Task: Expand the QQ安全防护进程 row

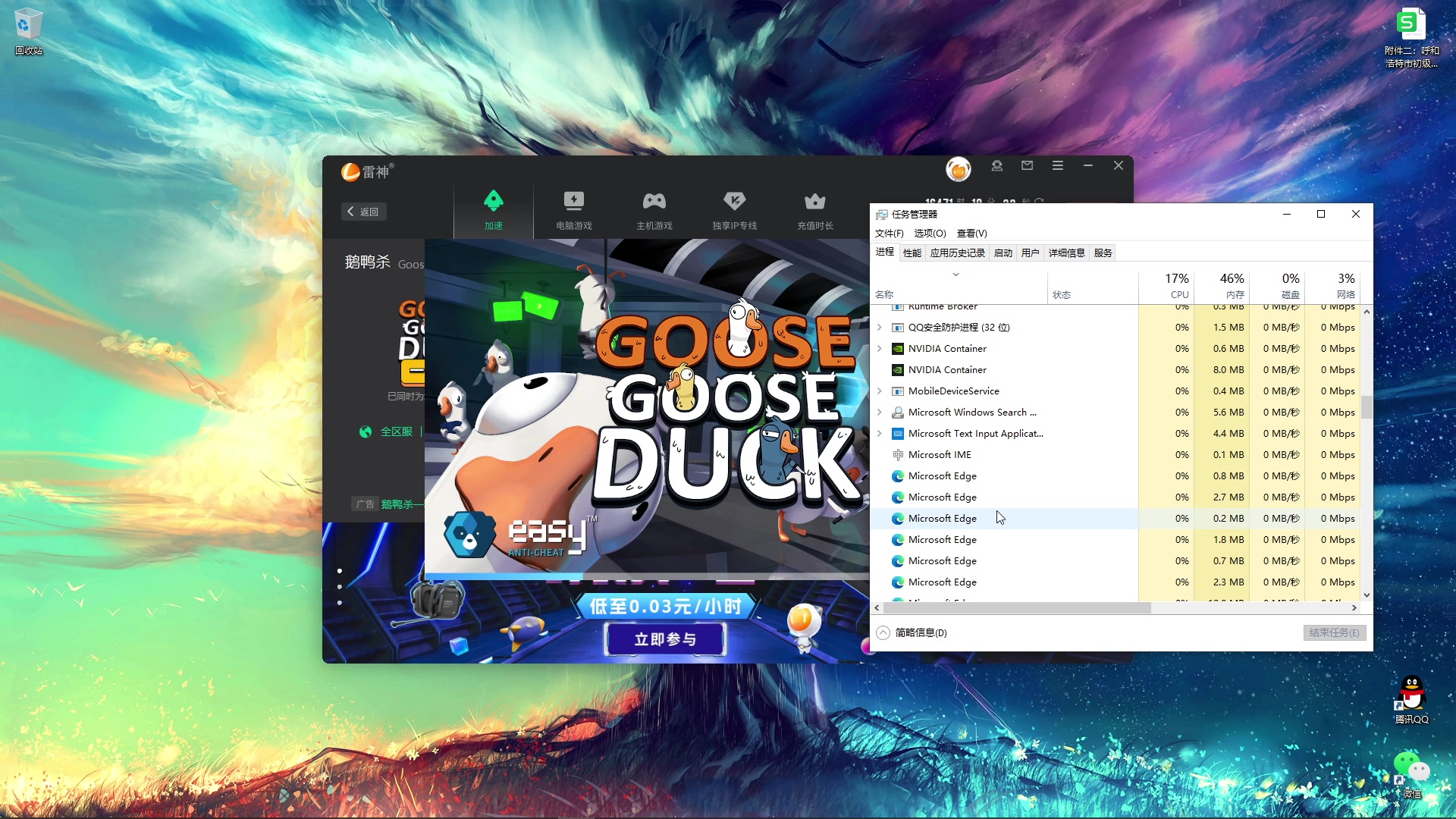Action: coord(880,328)
